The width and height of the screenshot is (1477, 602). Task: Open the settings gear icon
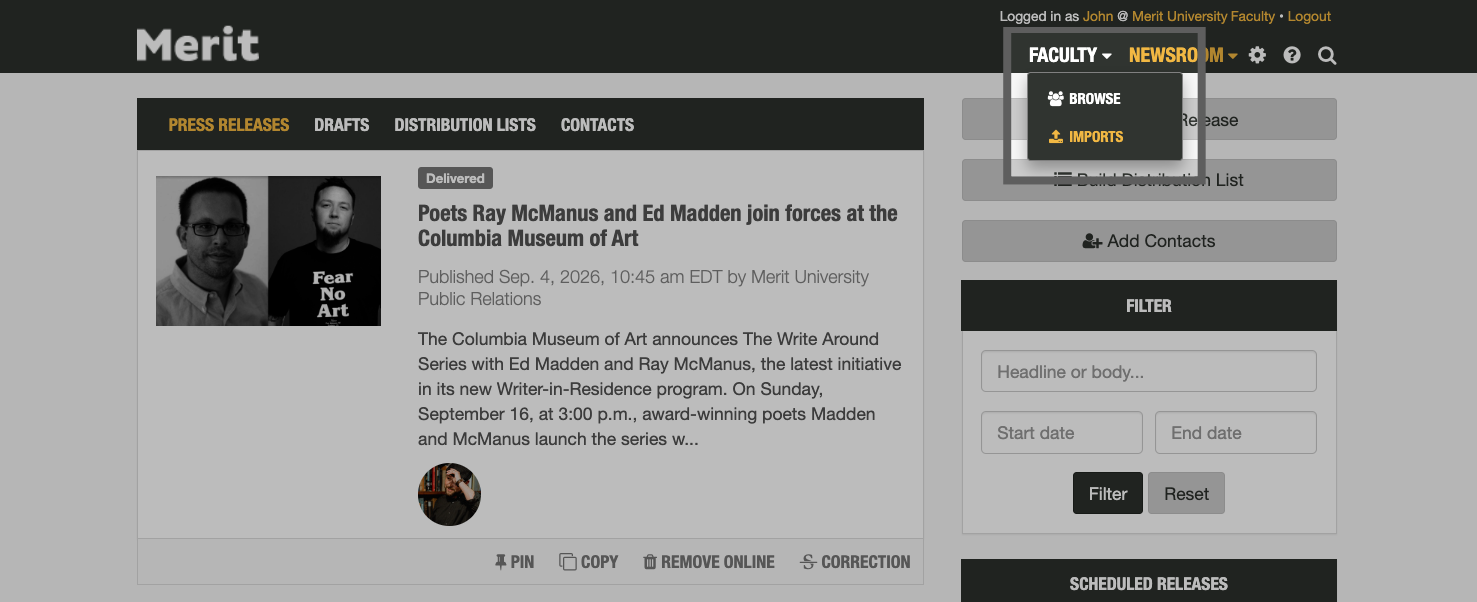[1257, 55]
